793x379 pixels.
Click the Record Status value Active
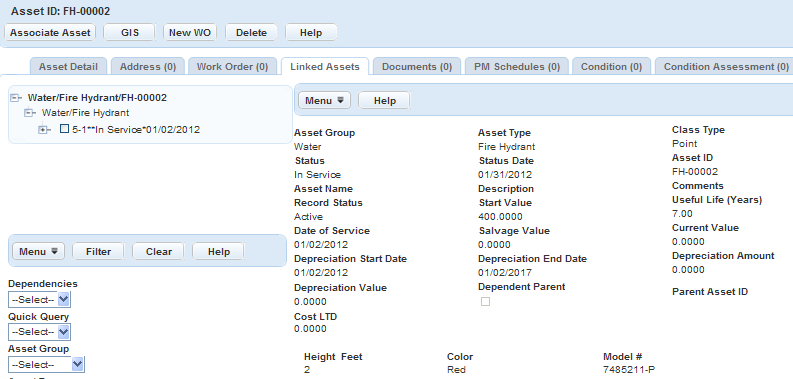pyautogui.click(x=309, y=217)
